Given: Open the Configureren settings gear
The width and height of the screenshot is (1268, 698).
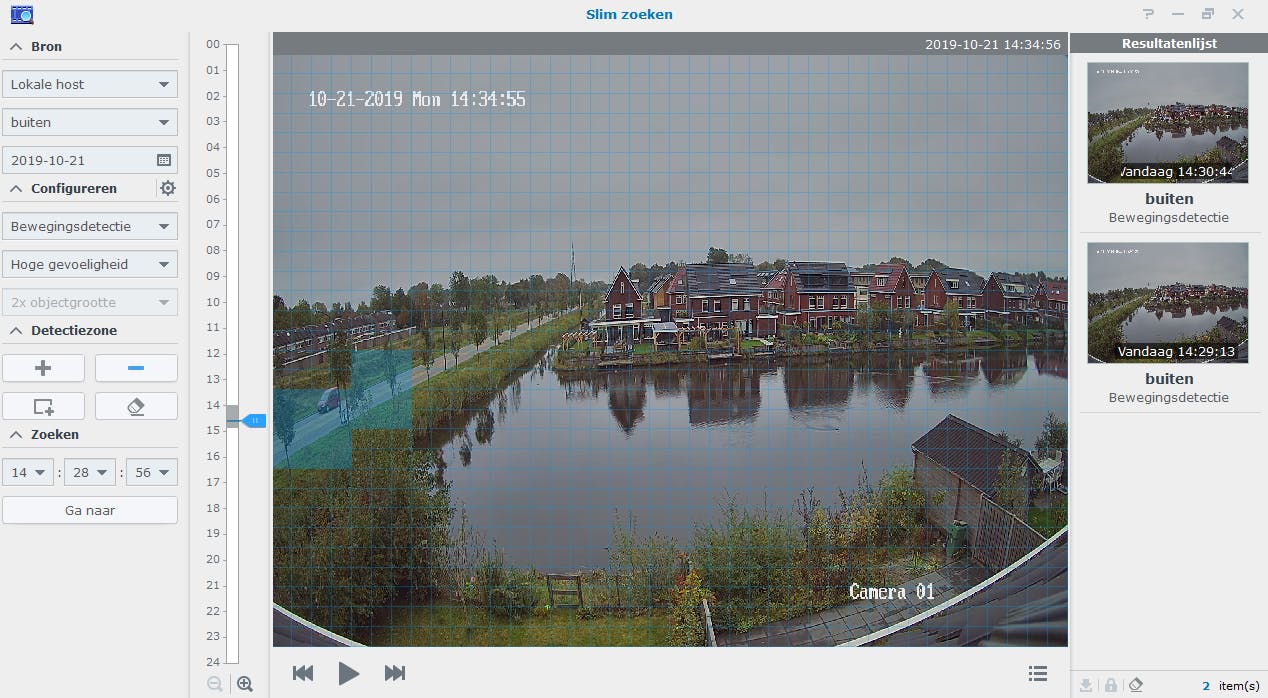Looking at the screenshot, I should tap(167, 188).
